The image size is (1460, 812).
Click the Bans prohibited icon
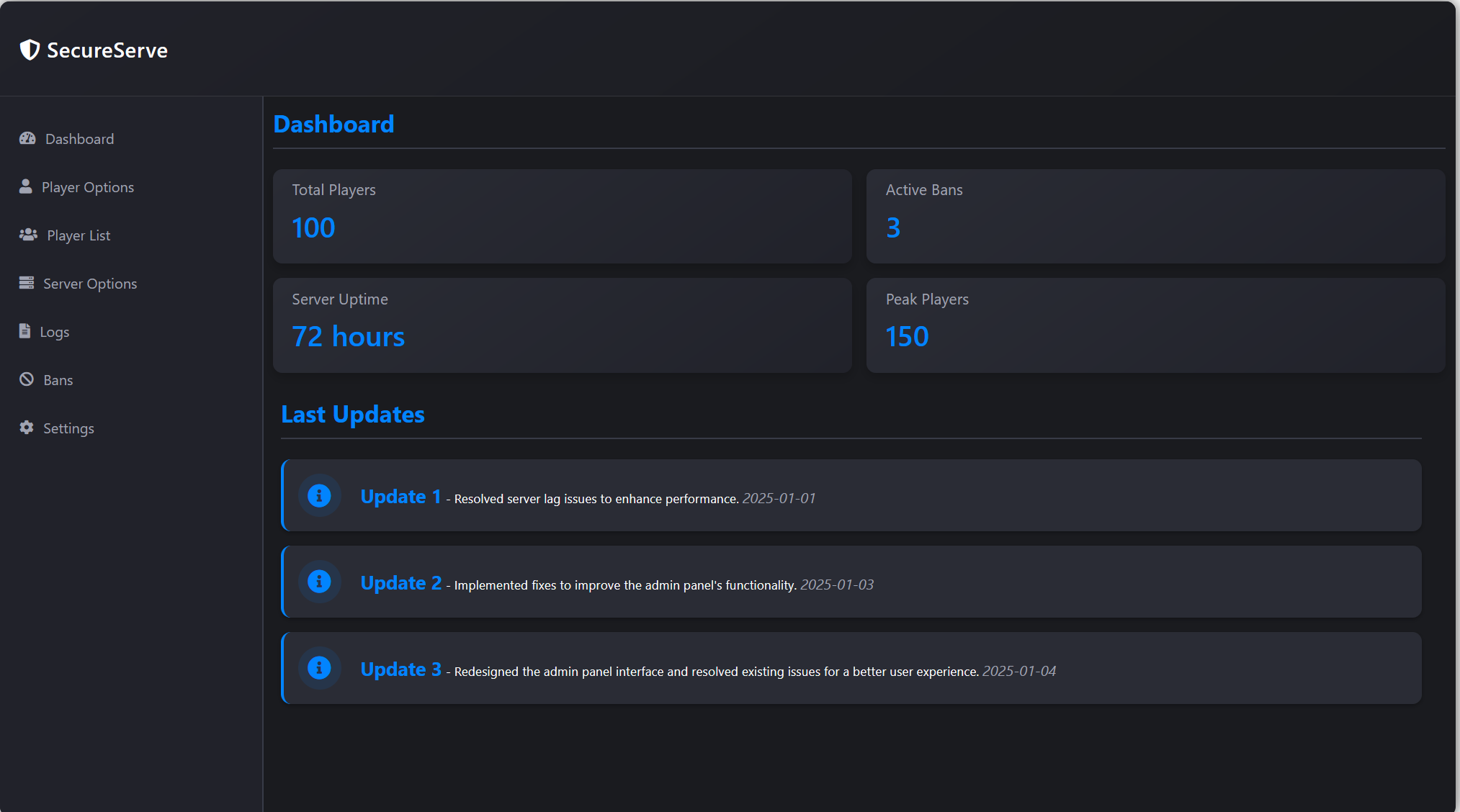tap(27, 379)
